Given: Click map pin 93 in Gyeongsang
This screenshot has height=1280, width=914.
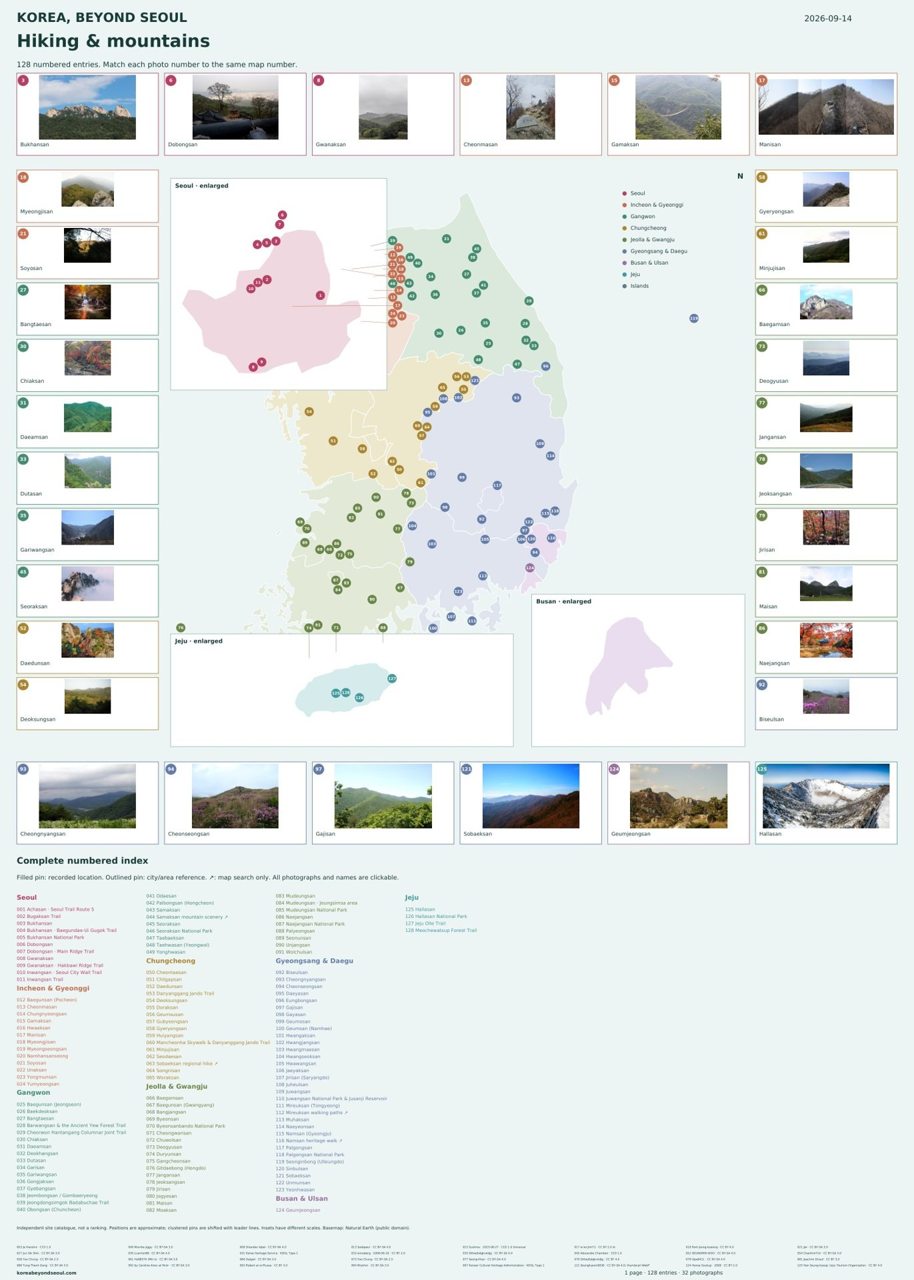Looking at the screenshot, I should coord(517,398).
